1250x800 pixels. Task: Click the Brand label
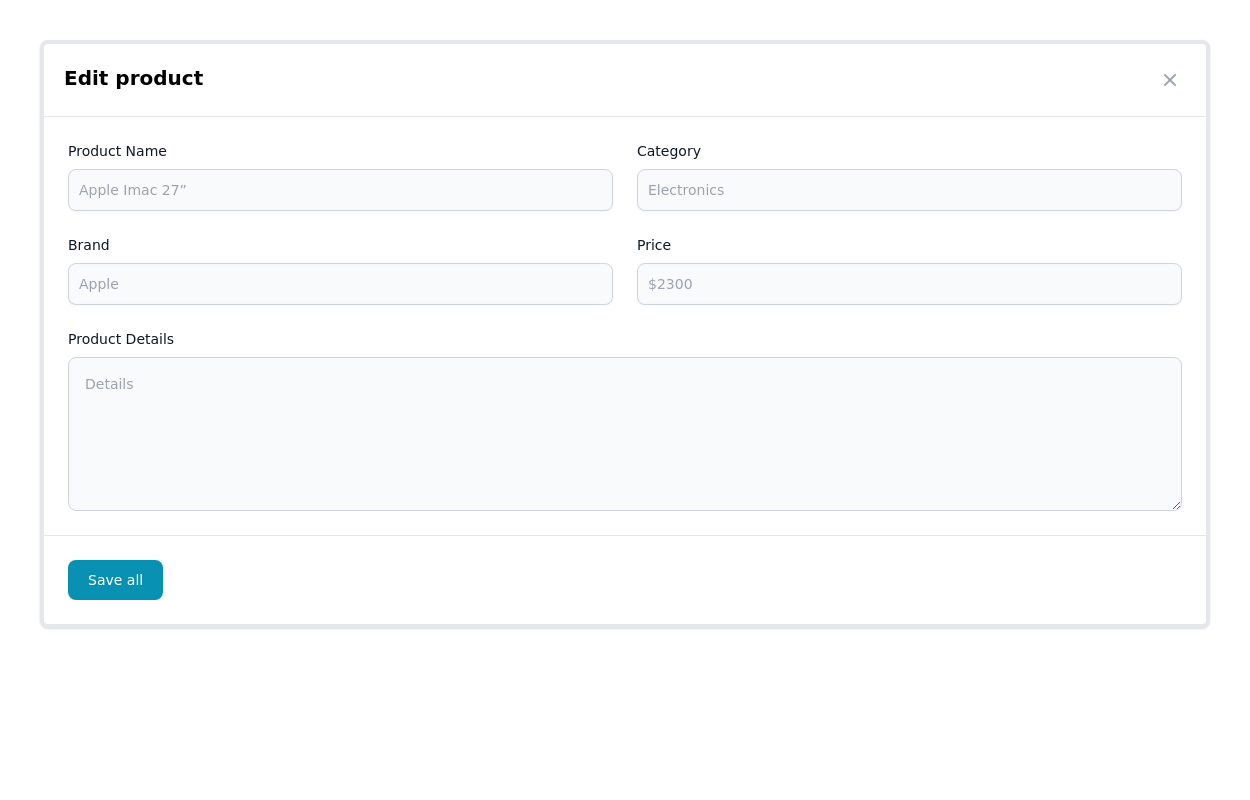point(88,245)
